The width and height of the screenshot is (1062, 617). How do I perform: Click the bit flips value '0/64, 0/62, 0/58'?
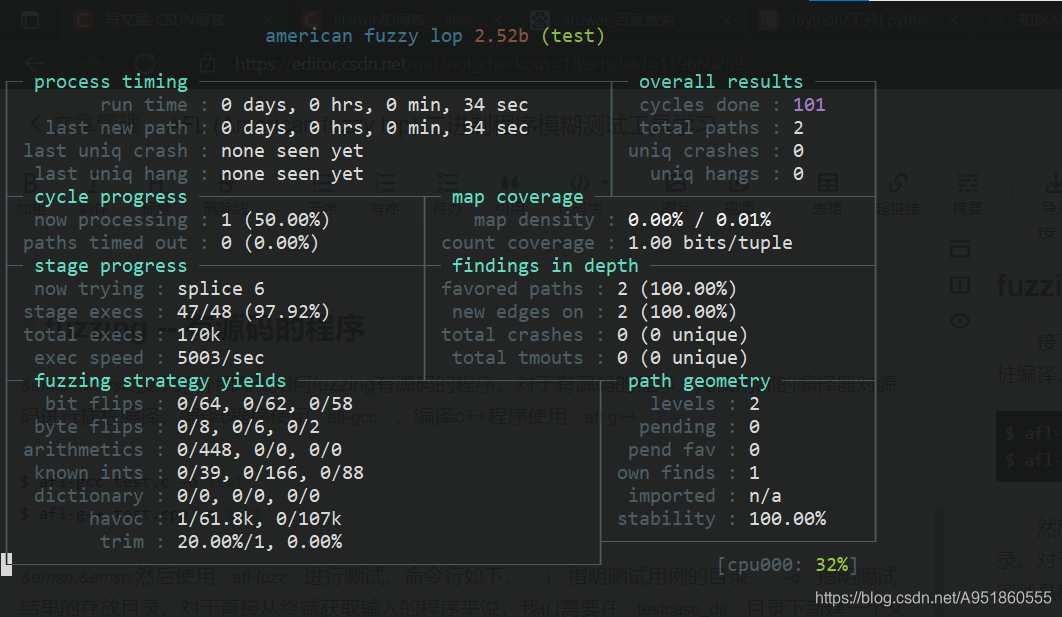tap(265, 404)
